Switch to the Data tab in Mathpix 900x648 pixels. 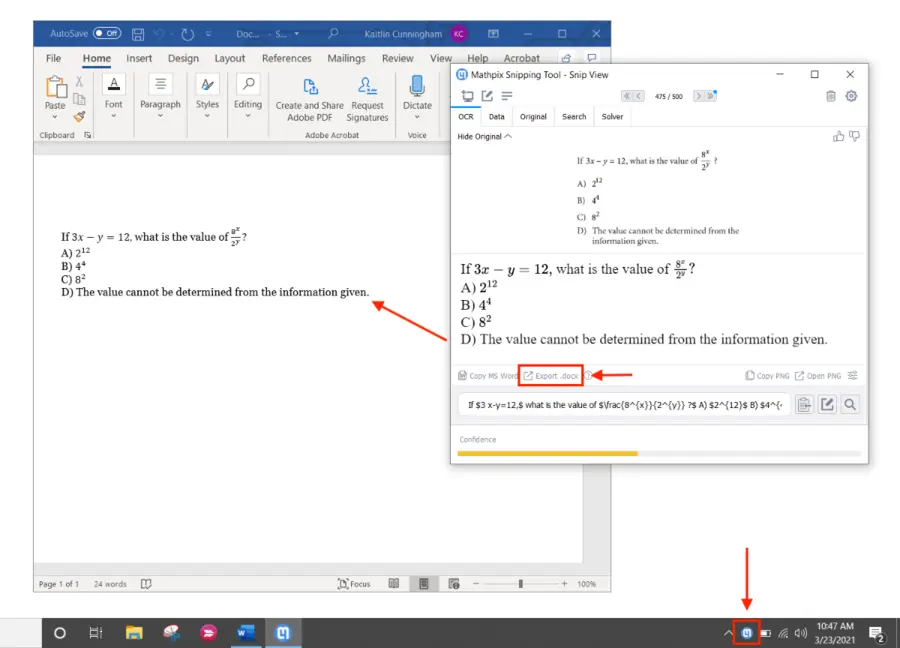pos(496,117)
